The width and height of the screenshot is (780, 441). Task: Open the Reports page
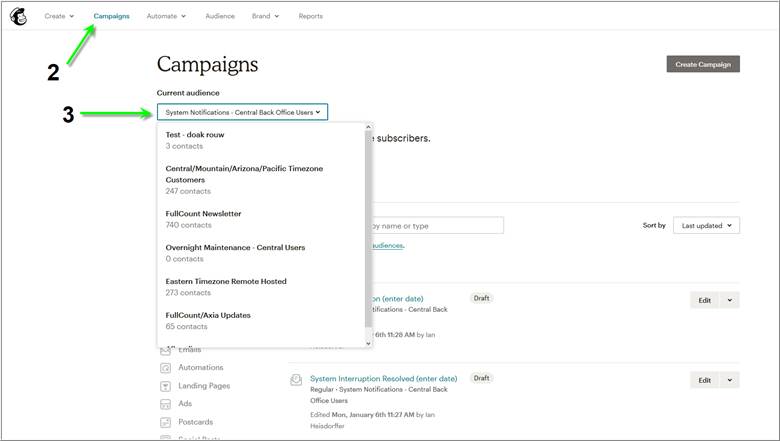(310, 16)
